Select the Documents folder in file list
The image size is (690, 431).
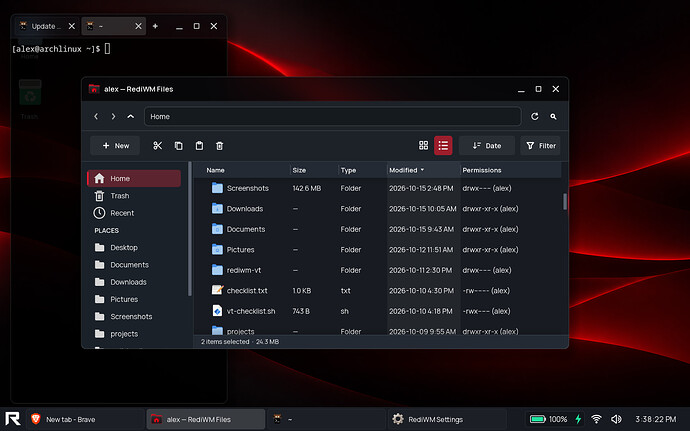point(378,229)
